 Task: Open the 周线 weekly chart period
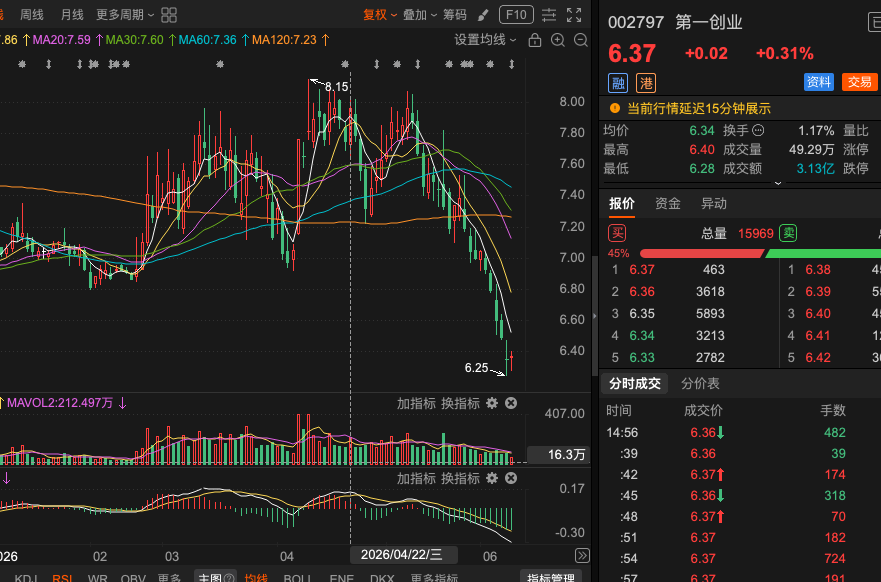pyautogui.click(x=31, y=15)
